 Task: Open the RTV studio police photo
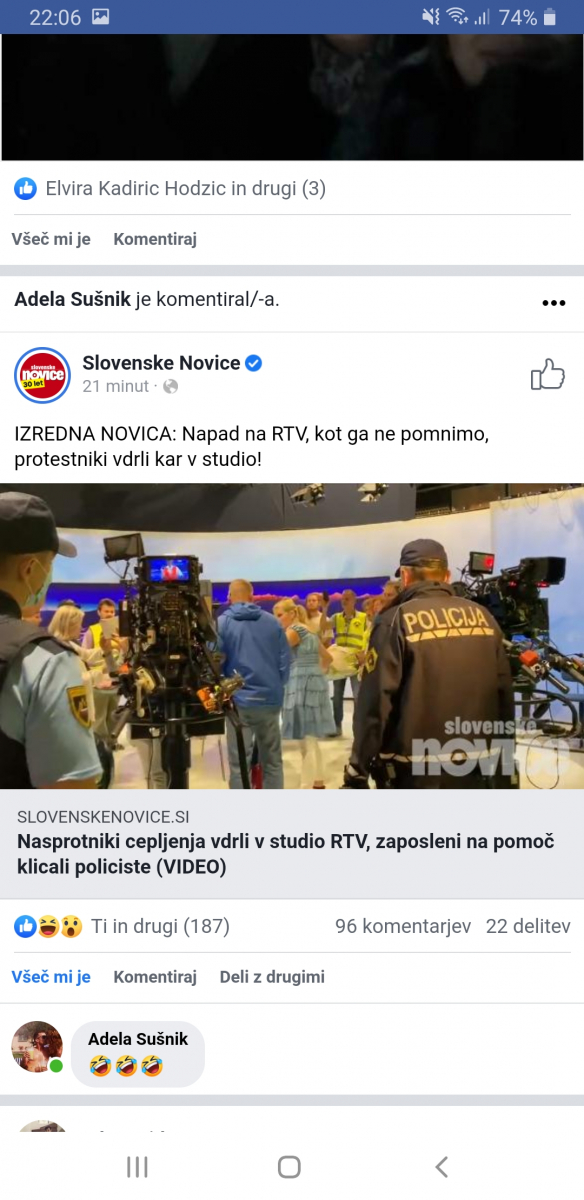pos(292,636)
